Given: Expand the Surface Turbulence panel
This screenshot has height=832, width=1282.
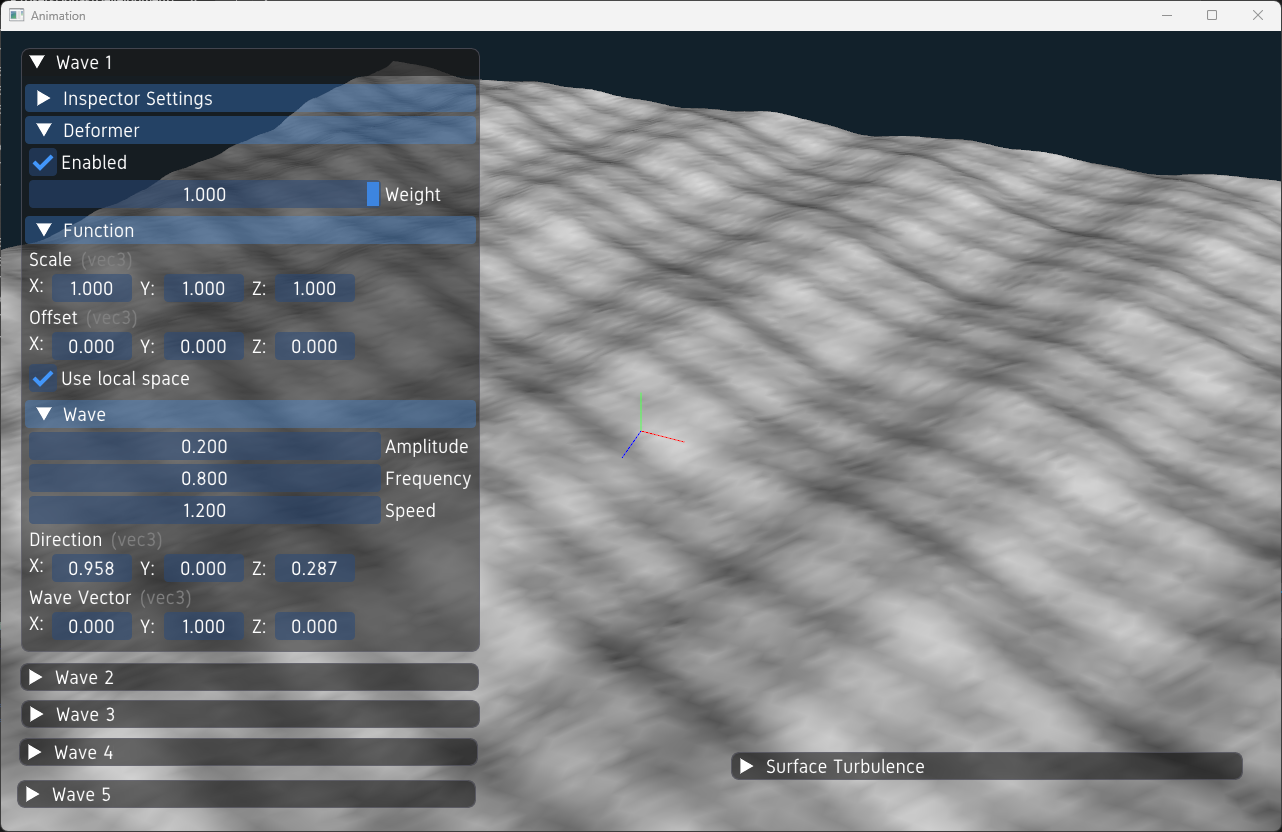Looking at the screenshot, I should coord(987,766).
